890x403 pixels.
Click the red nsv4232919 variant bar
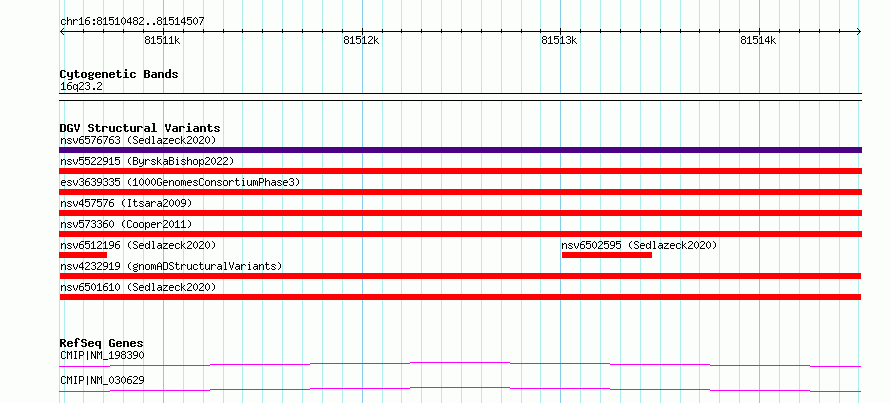[x=460, y=276]
